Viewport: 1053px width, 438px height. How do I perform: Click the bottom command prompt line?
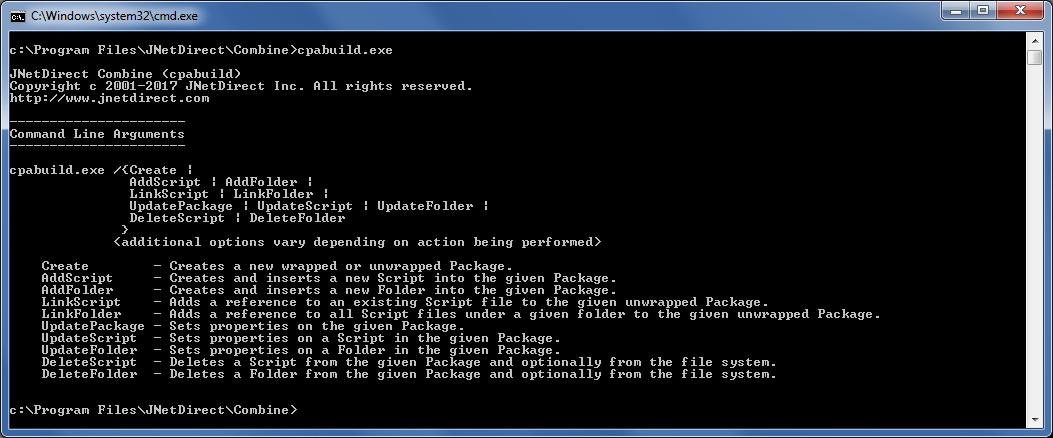154,410
